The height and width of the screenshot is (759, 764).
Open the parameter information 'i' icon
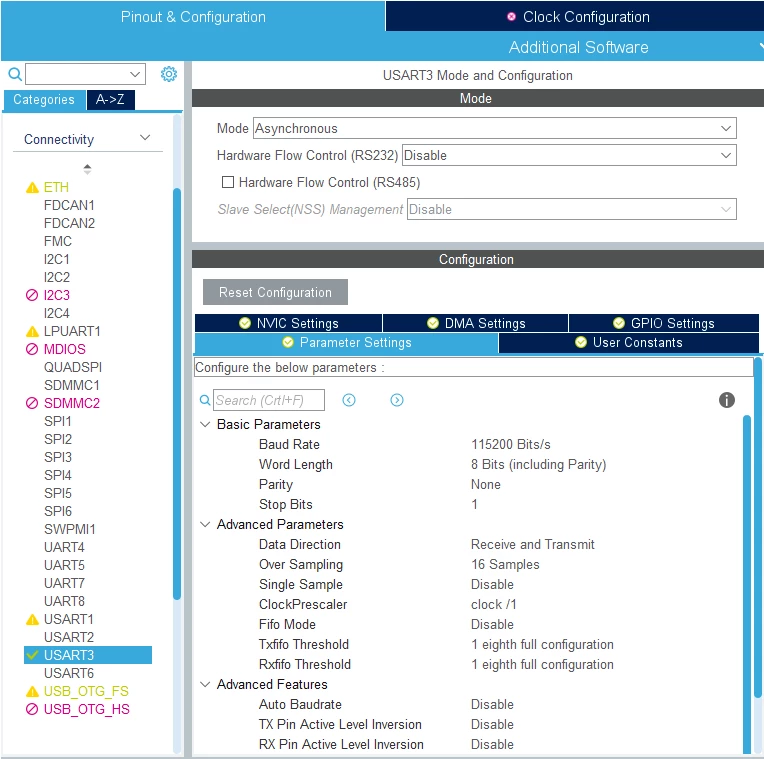pos(726,400)
